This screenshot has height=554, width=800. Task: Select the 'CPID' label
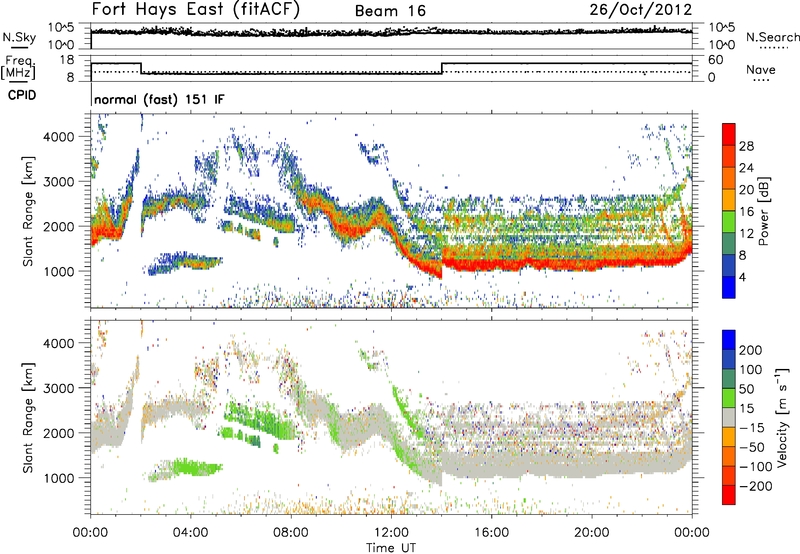point(22,95)
